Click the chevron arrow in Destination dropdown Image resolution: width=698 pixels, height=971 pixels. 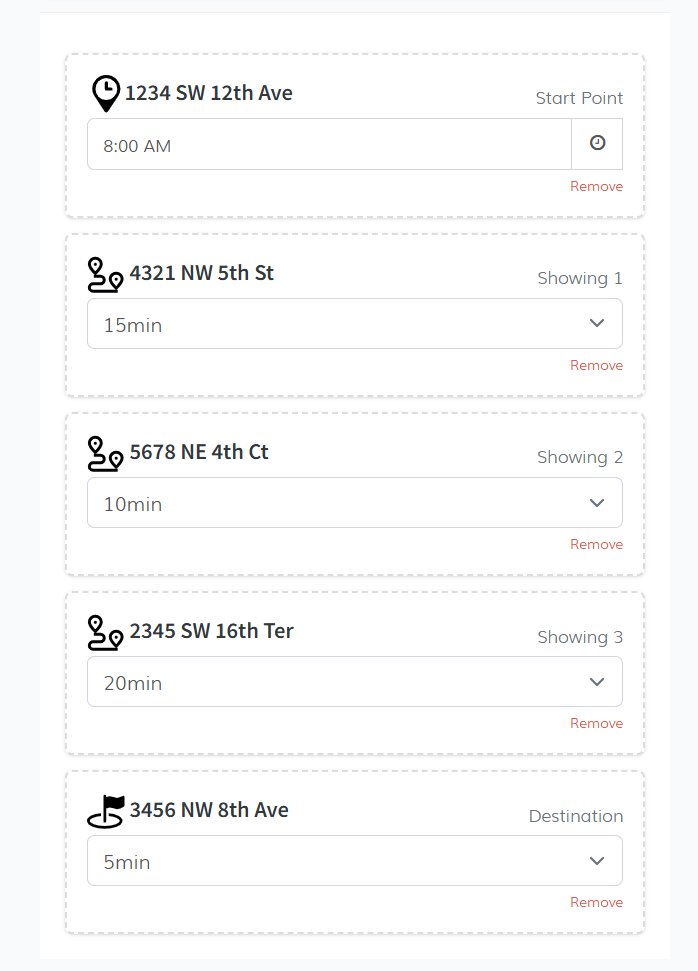pos(597,861)
